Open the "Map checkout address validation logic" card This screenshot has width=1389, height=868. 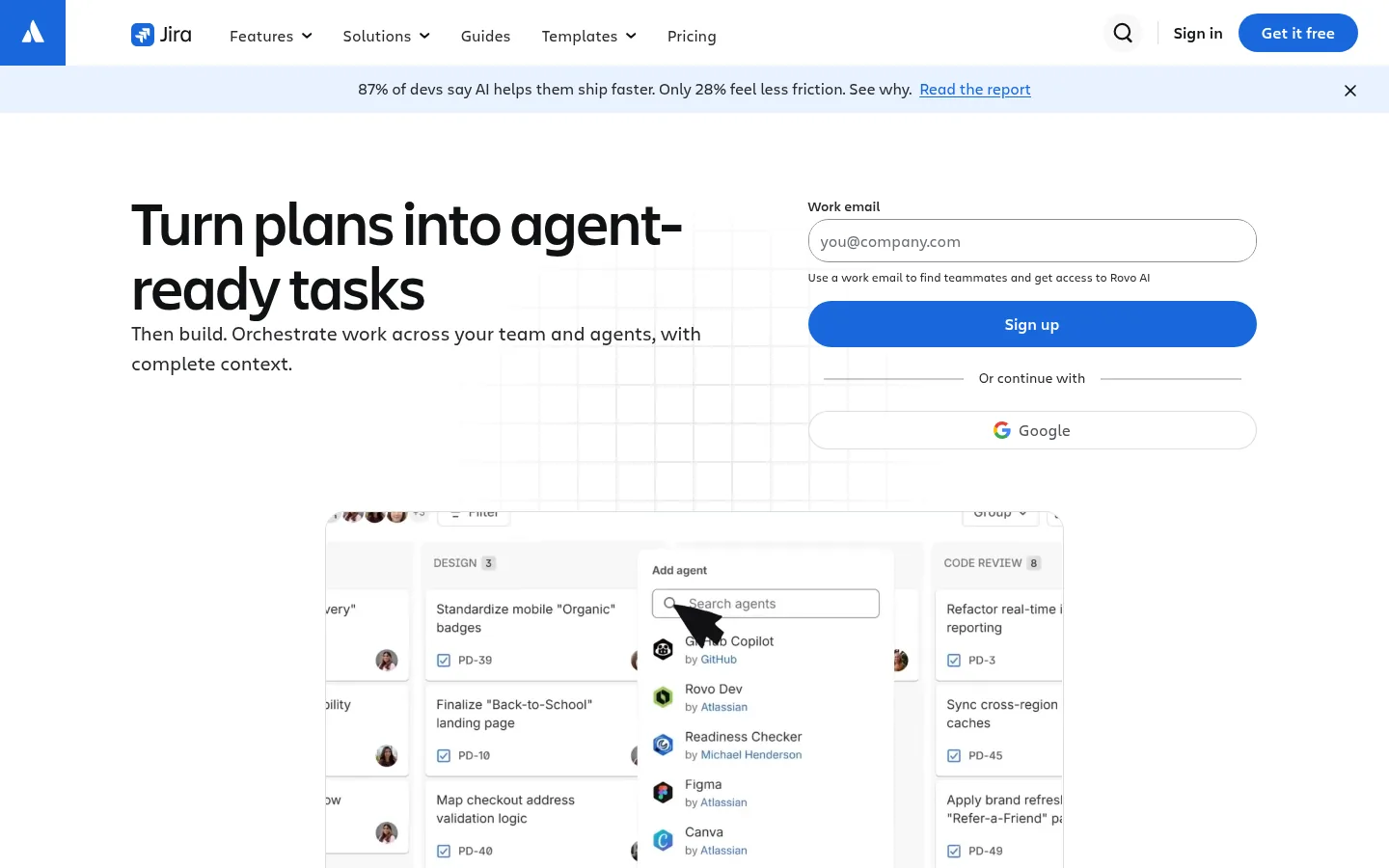(531, 825)
